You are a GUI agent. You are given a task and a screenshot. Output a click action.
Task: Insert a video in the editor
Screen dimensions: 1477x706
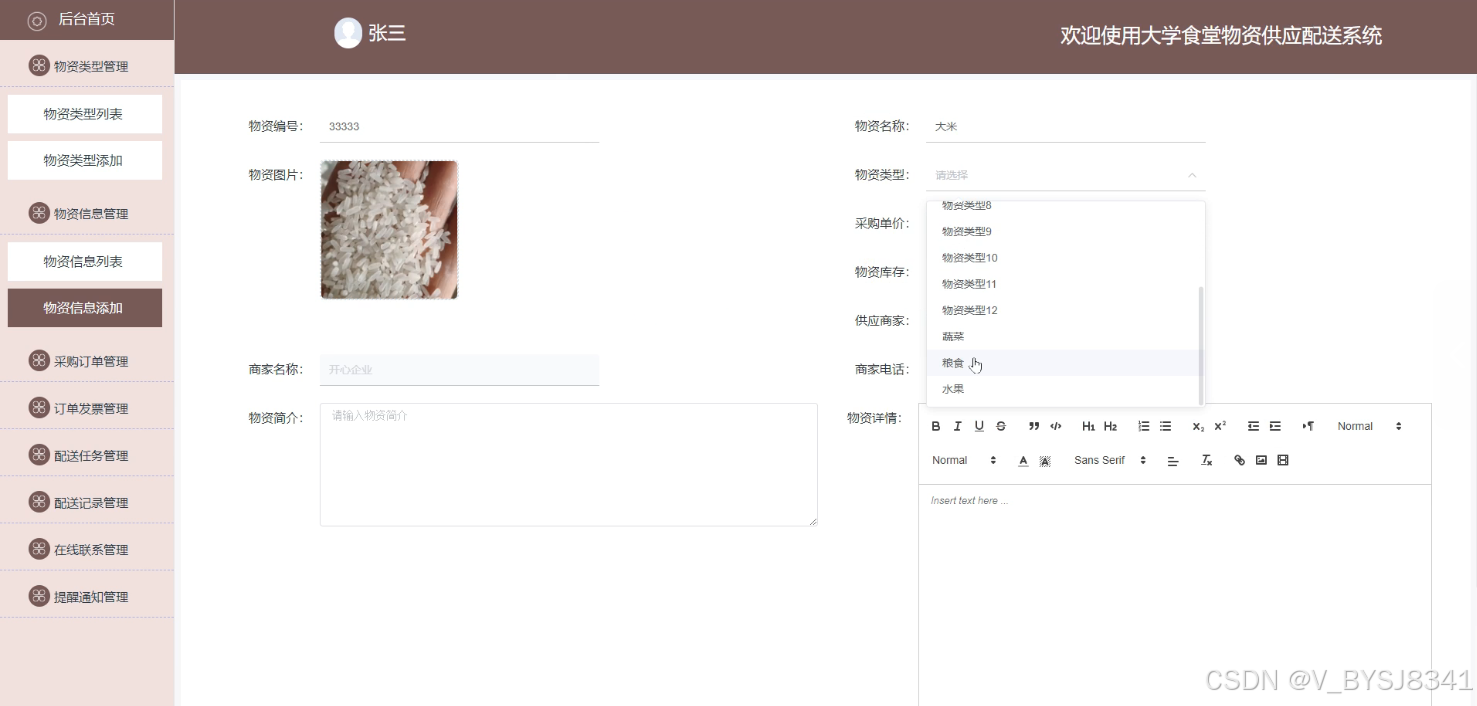(1283, 460)
